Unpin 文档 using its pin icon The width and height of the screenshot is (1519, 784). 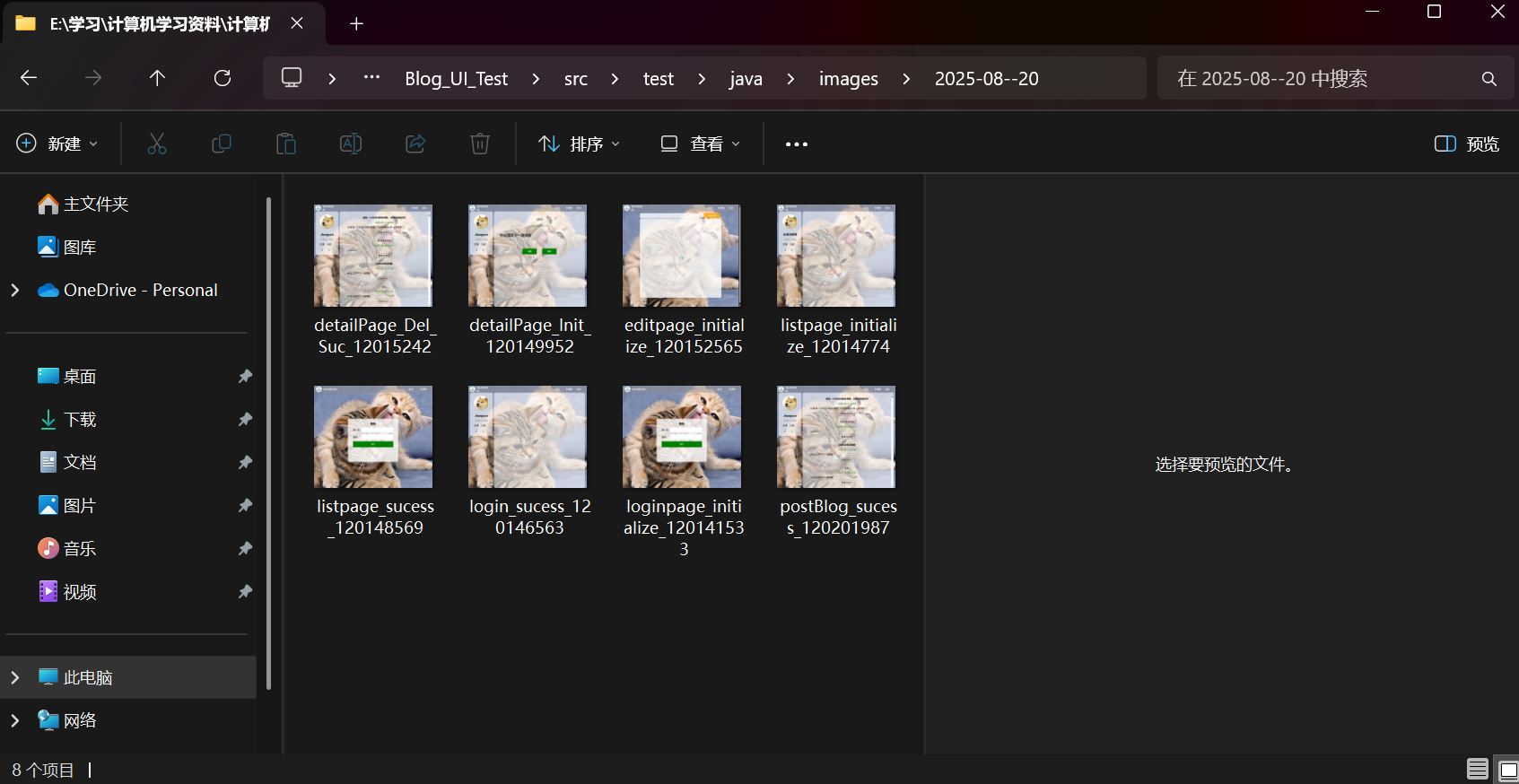tap(245, 463)
